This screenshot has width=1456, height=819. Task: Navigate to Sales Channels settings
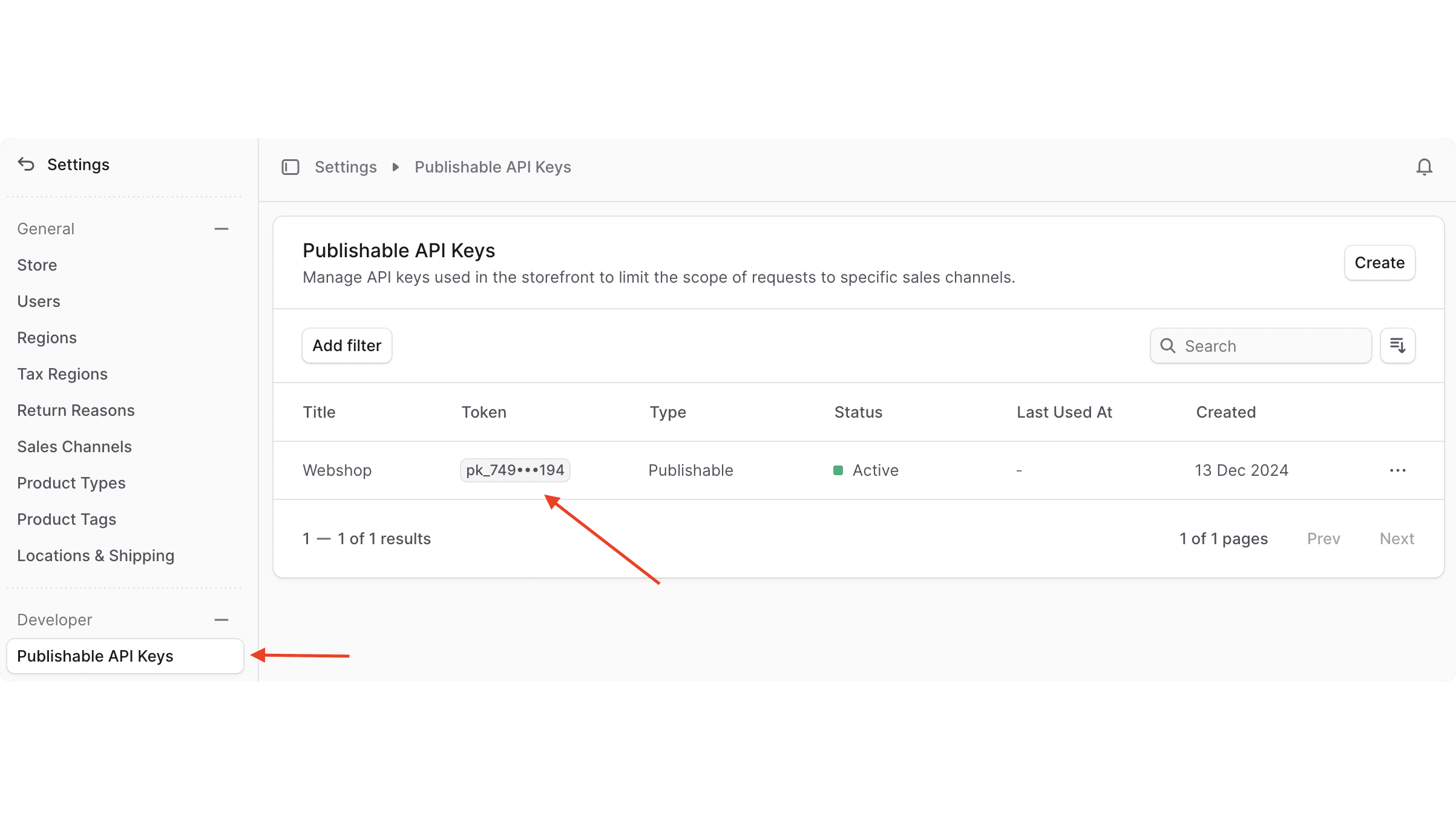pos(74,446)
